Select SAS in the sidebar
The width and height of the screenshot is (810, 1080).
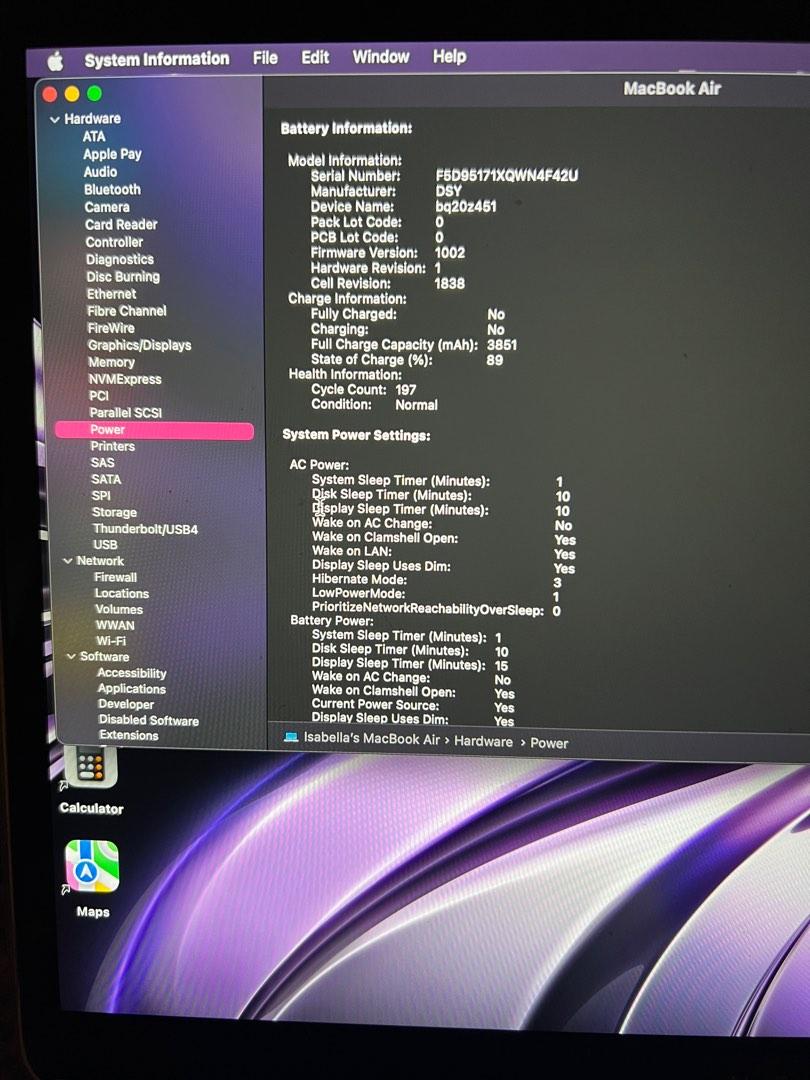[103, 463]
